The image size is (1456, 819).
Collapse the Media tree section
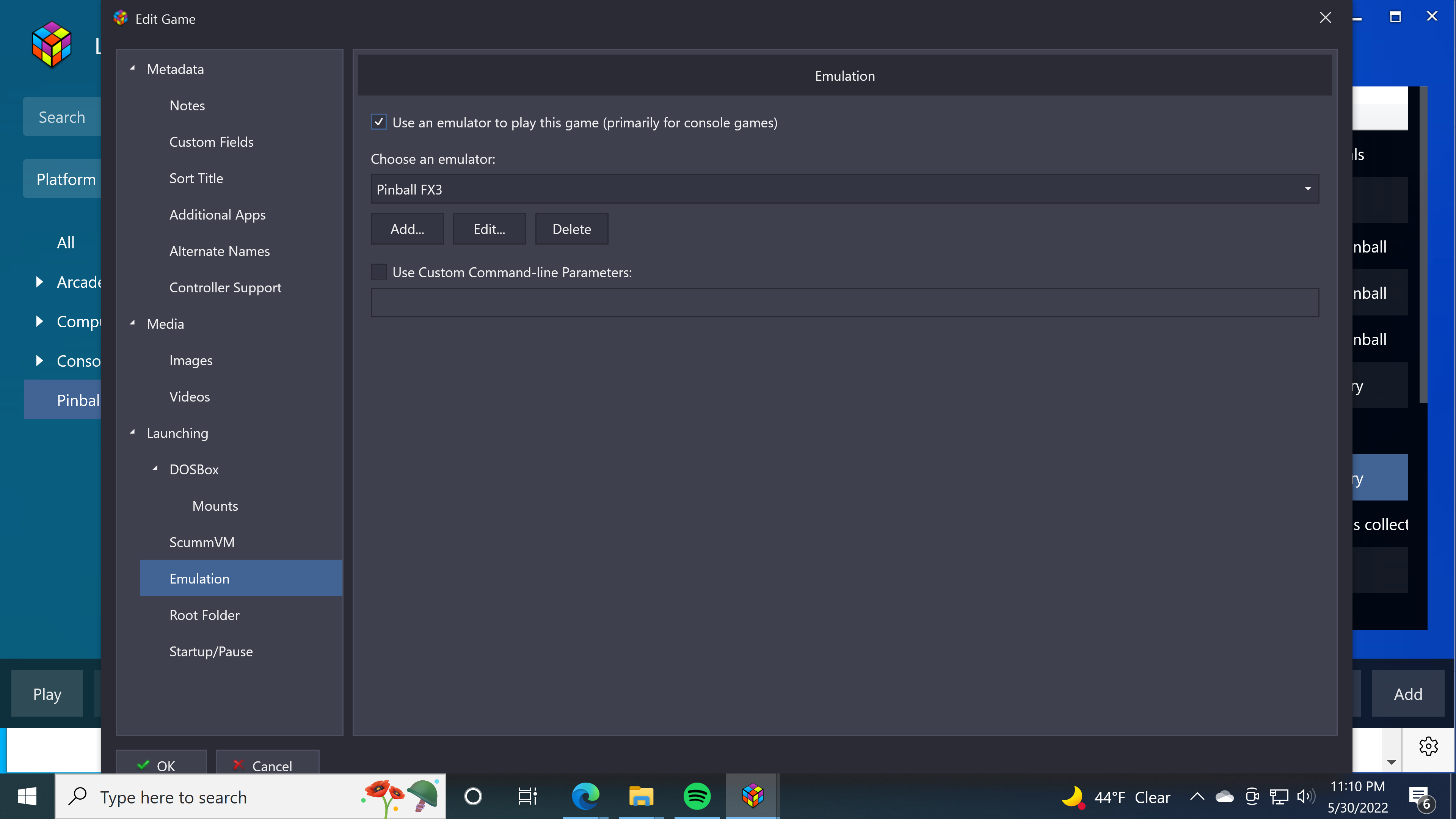pyautogui.click(x=132, y=323)
